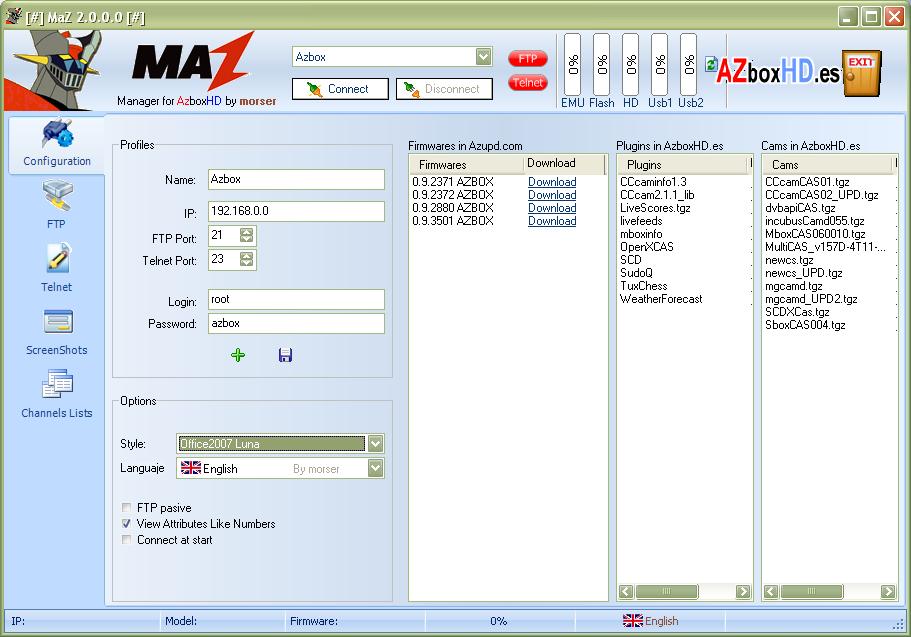
Task: Click the IP address input field
Action: click(296, 212)
